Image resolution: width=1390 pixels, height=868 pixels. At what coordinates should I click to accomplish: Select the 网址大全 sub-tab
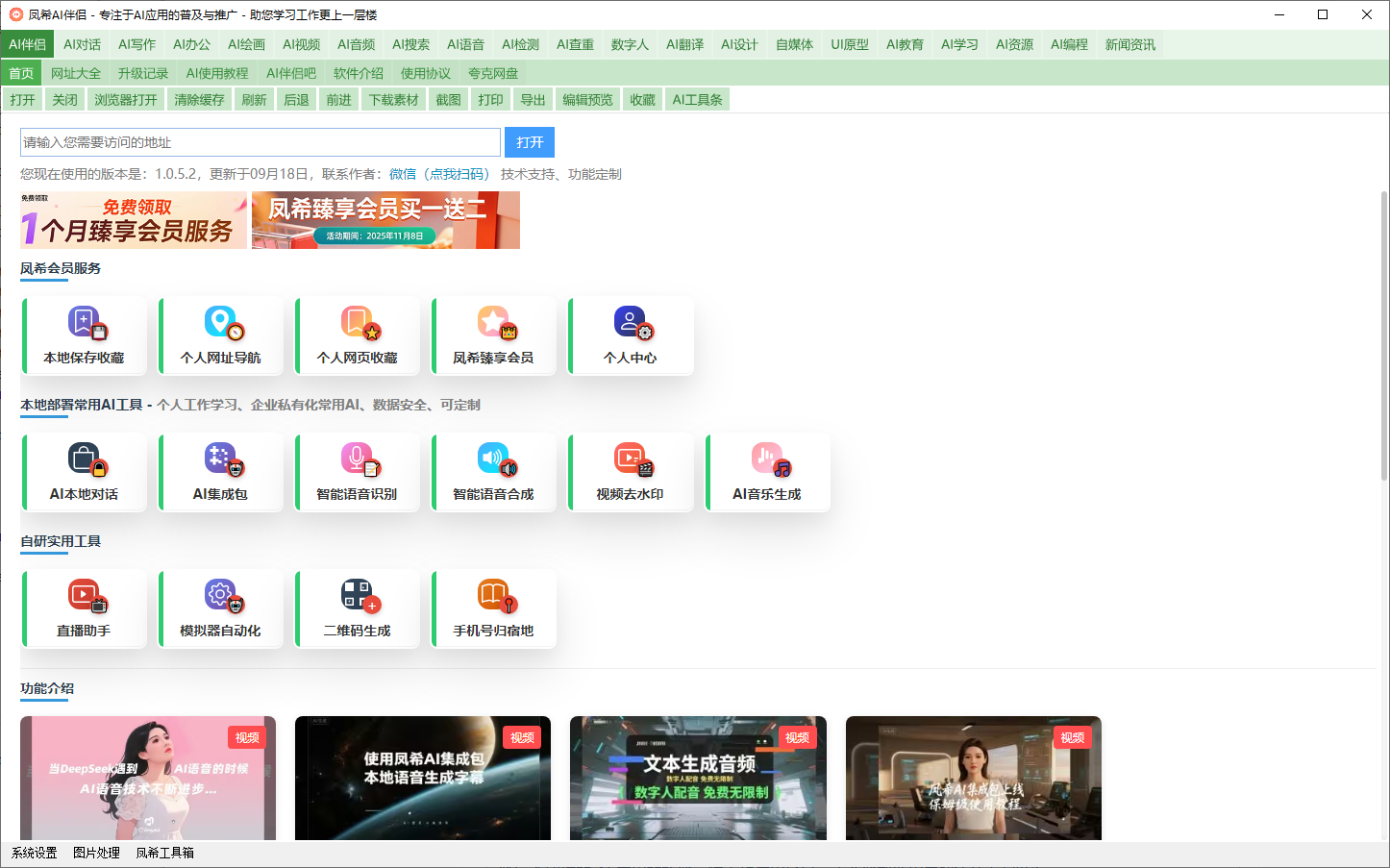(x=76, y=73)
